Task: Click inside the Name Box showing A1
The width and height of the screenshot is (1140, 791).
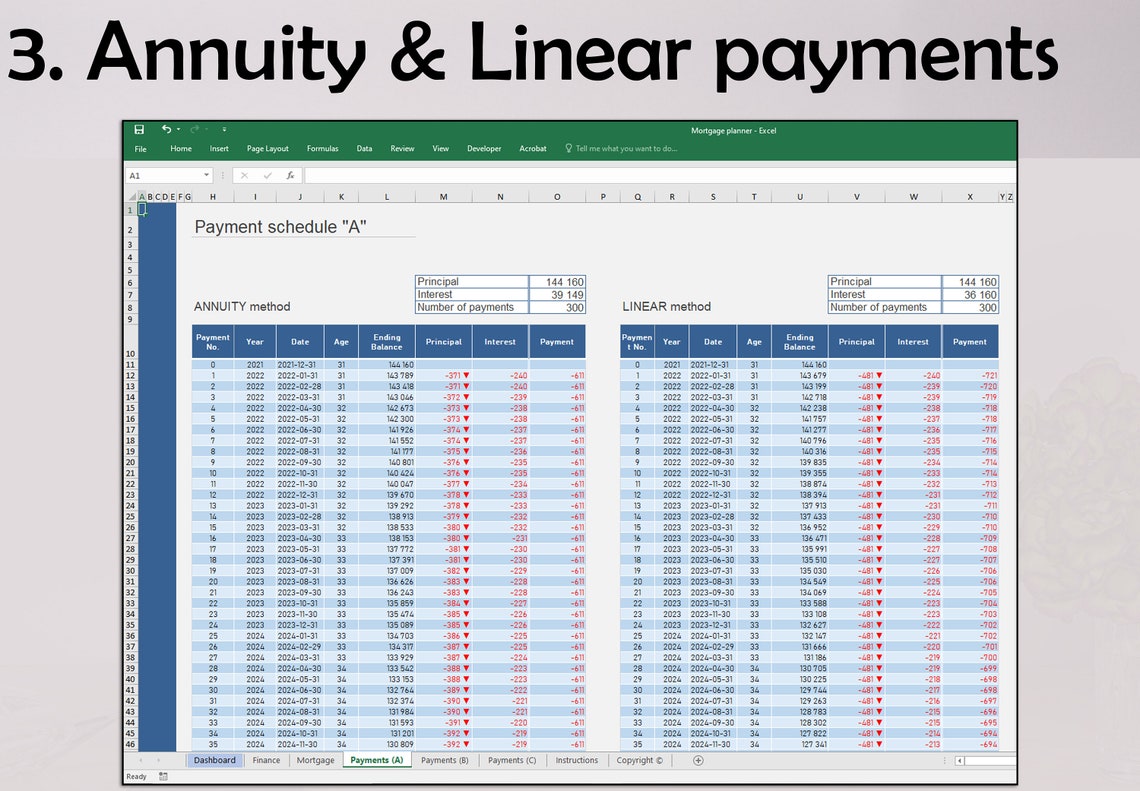Action: (160, 175)
